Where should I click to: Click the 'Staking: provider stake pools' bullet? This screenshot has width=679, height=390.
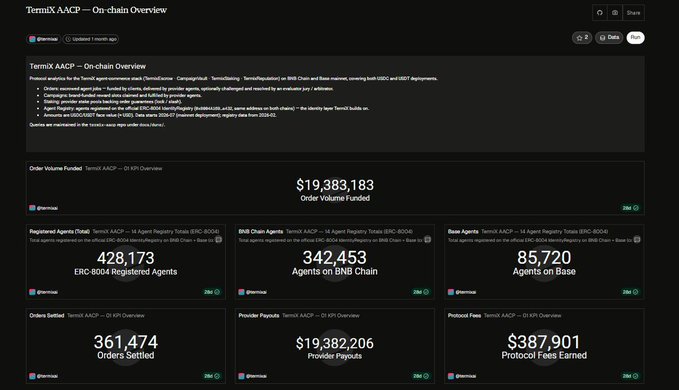(x=113, y=102)
